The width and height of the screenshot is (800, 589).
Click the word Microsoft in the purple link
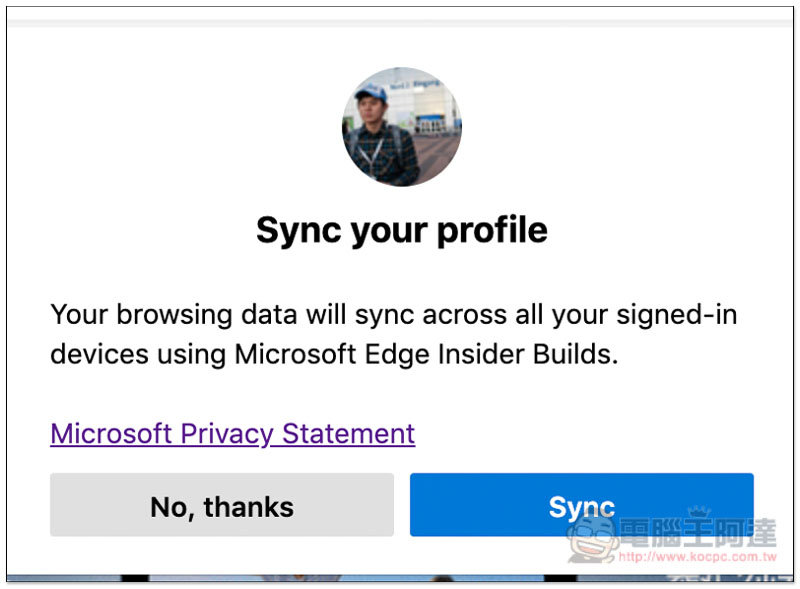111,434
